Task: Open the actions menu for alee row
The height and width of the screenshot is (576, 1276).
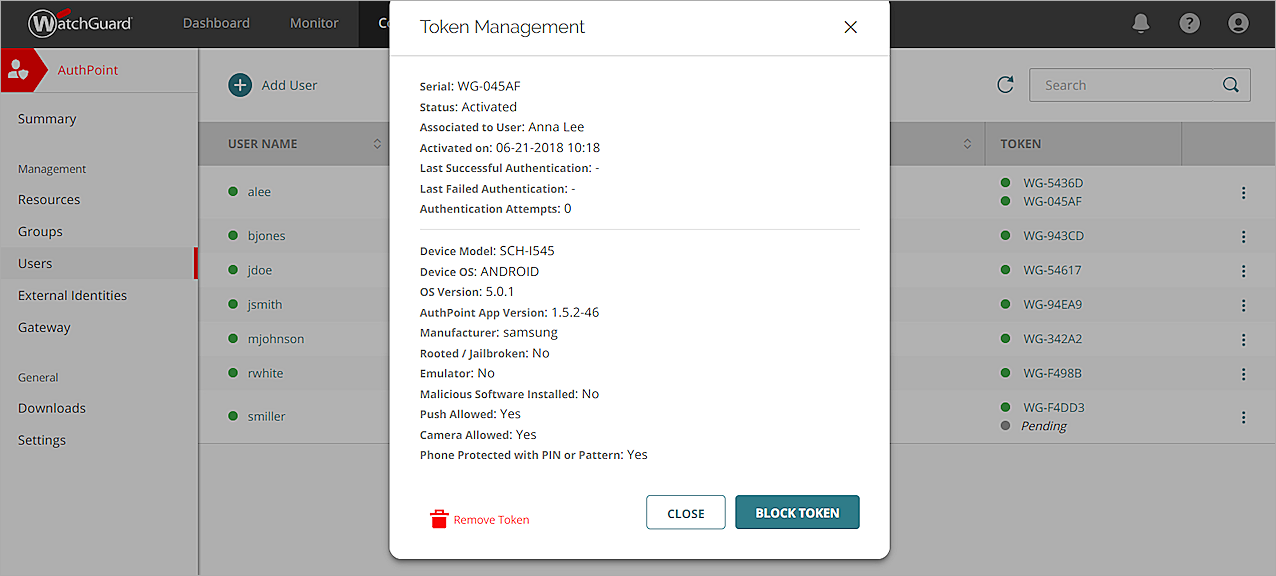Action: [x=1243, y=193]
